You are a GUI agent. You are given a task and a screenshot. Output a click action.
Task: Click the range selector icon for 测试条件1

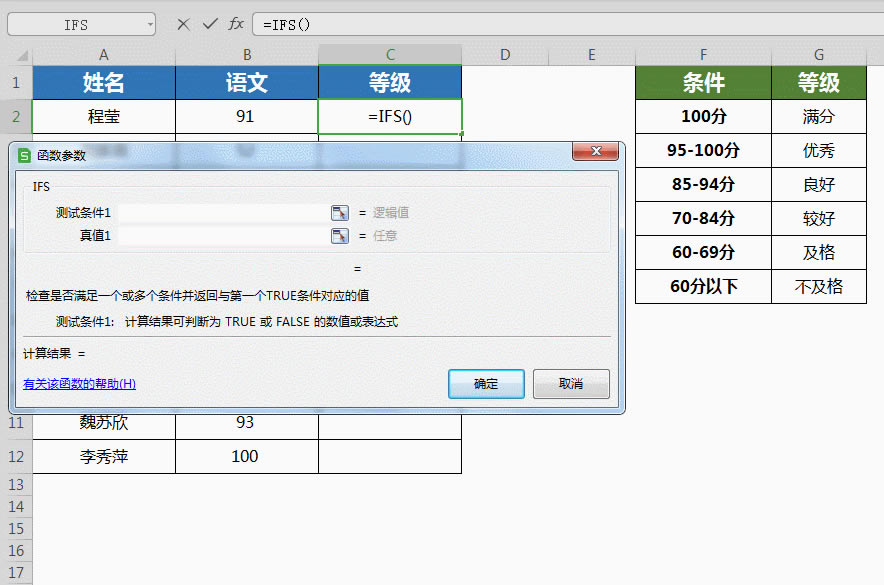pyautogui.click(x=339, y=212)
